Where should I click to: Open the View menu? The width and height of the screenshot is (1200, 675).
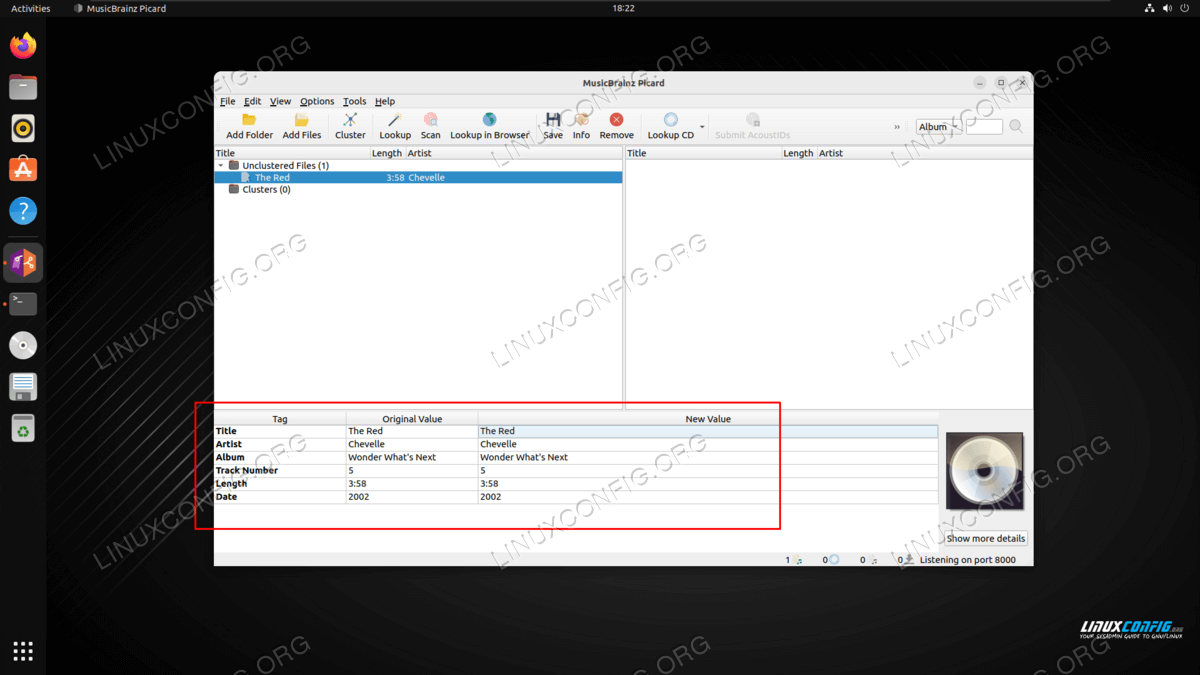280,101
